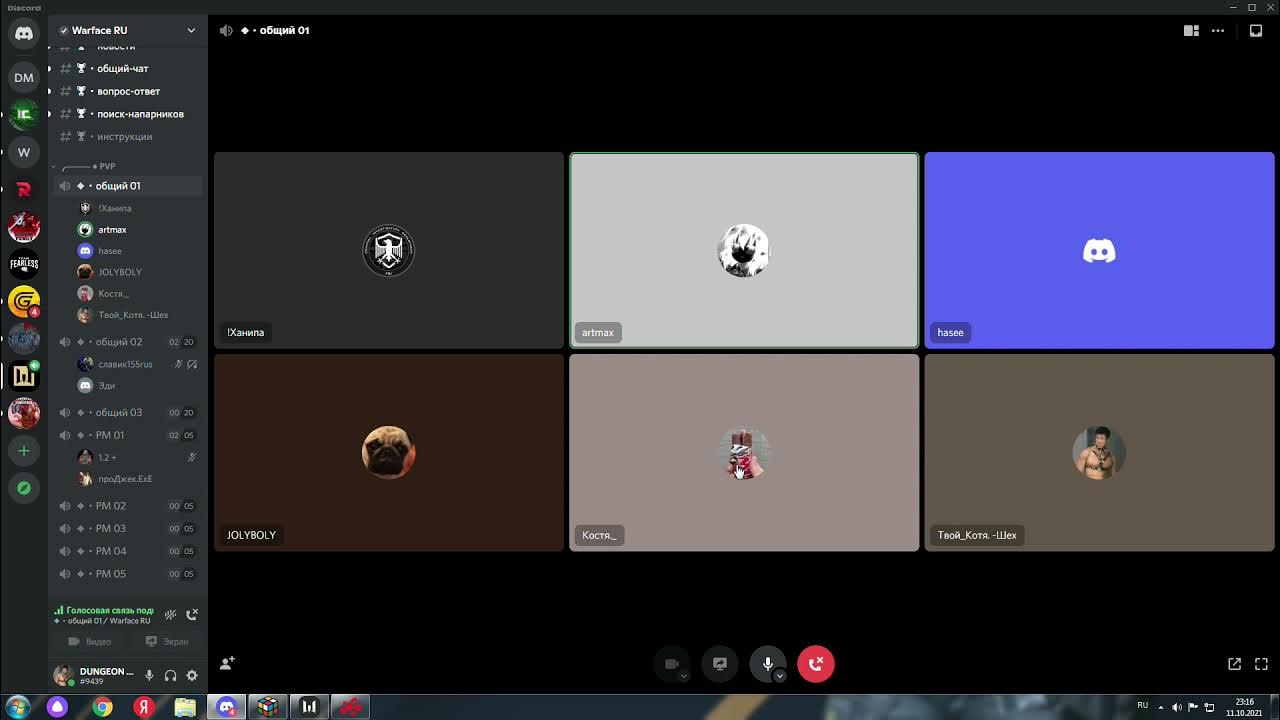Open Google Chrome from taskbar

pos(103,707)
